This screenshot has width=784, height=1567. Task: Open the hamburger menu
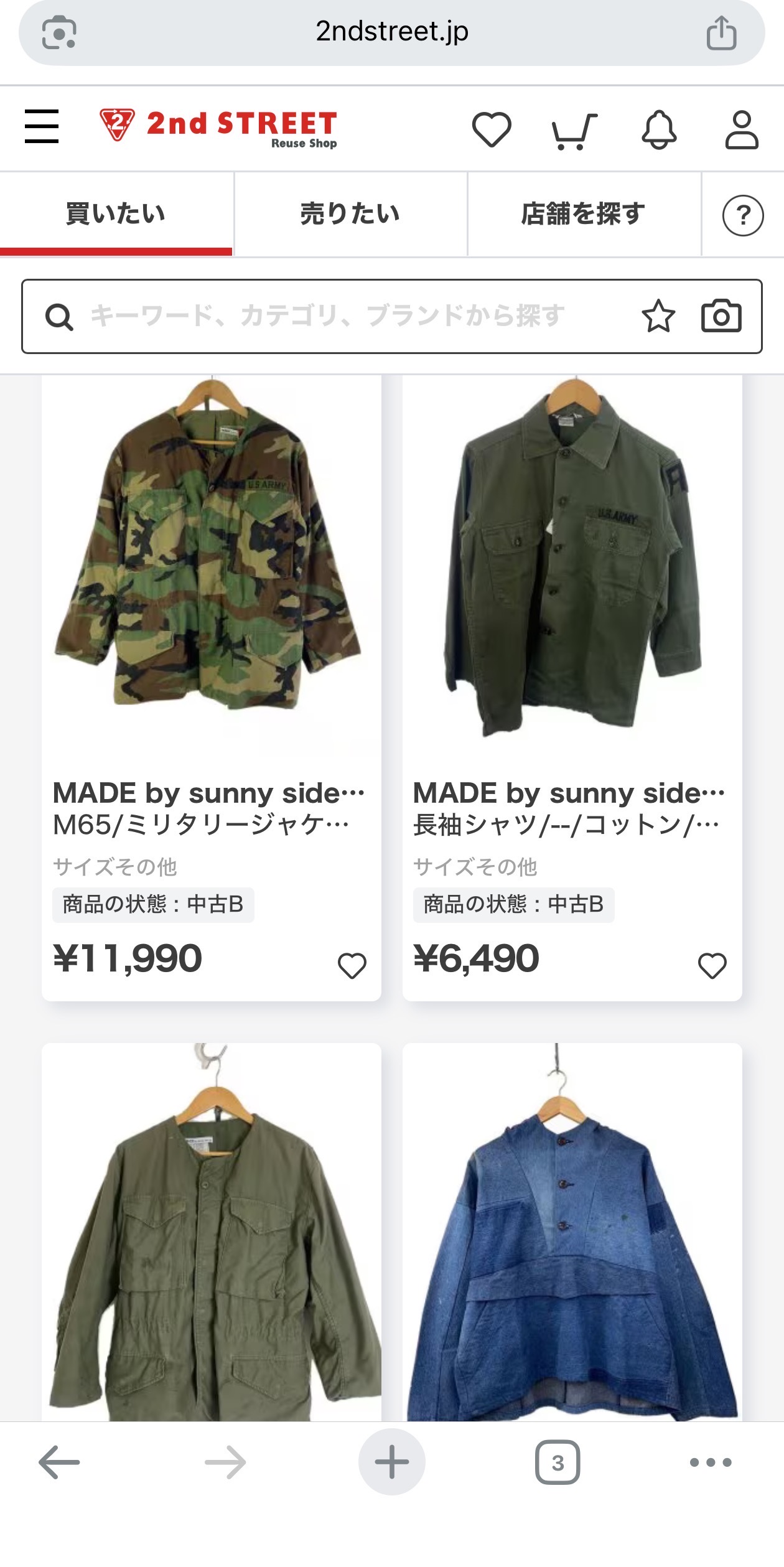tap(42, 126)
